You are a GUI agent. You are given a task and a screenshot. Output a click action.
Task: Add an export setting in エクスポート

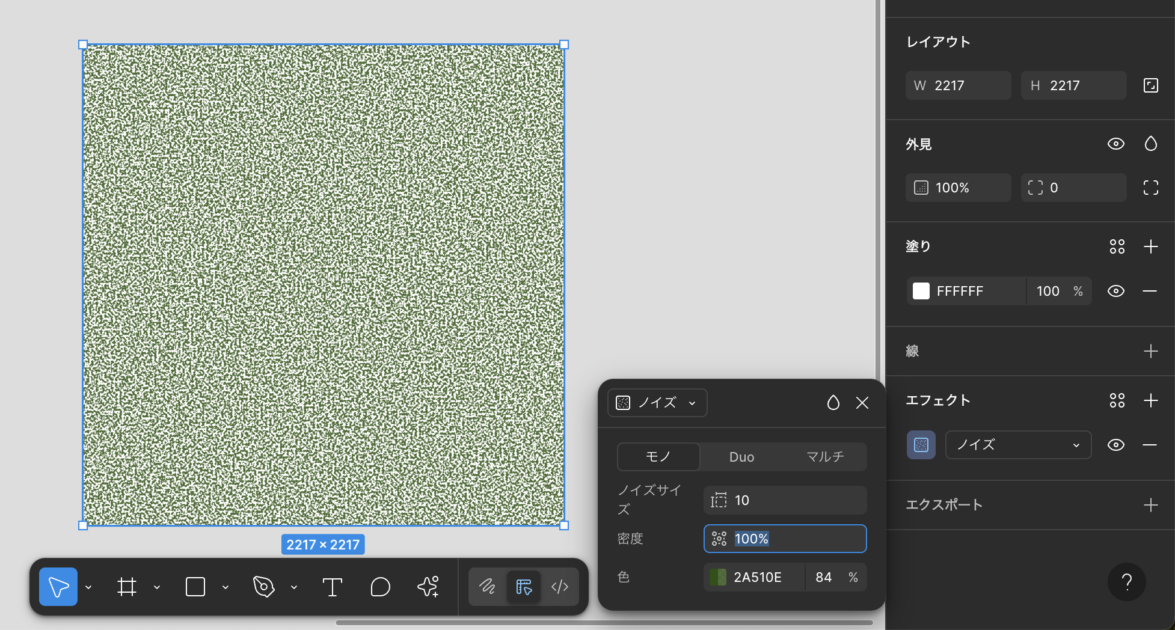click(1150, 505)
